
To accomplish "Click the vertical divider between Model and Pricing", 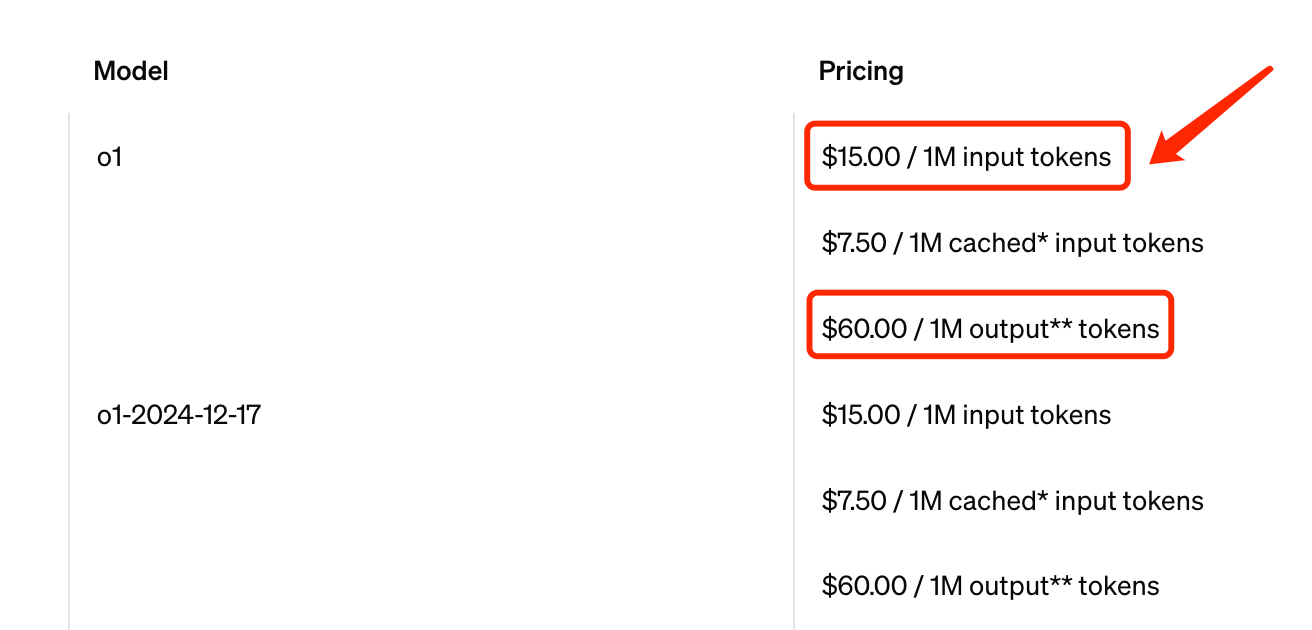I will pos(794,370).
